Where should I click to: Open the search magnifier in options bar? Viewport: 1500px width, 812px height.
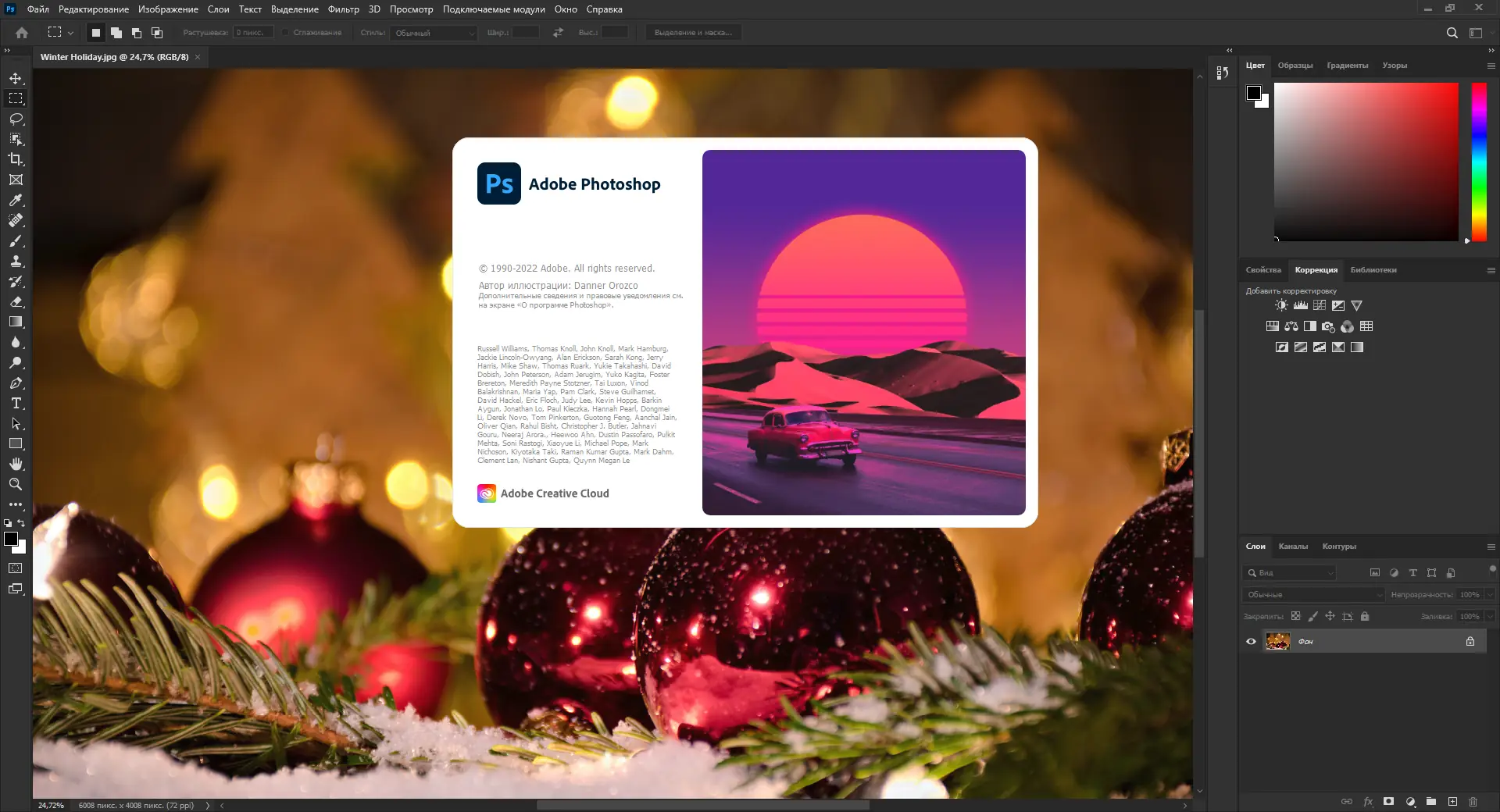tap(1452, 33)
